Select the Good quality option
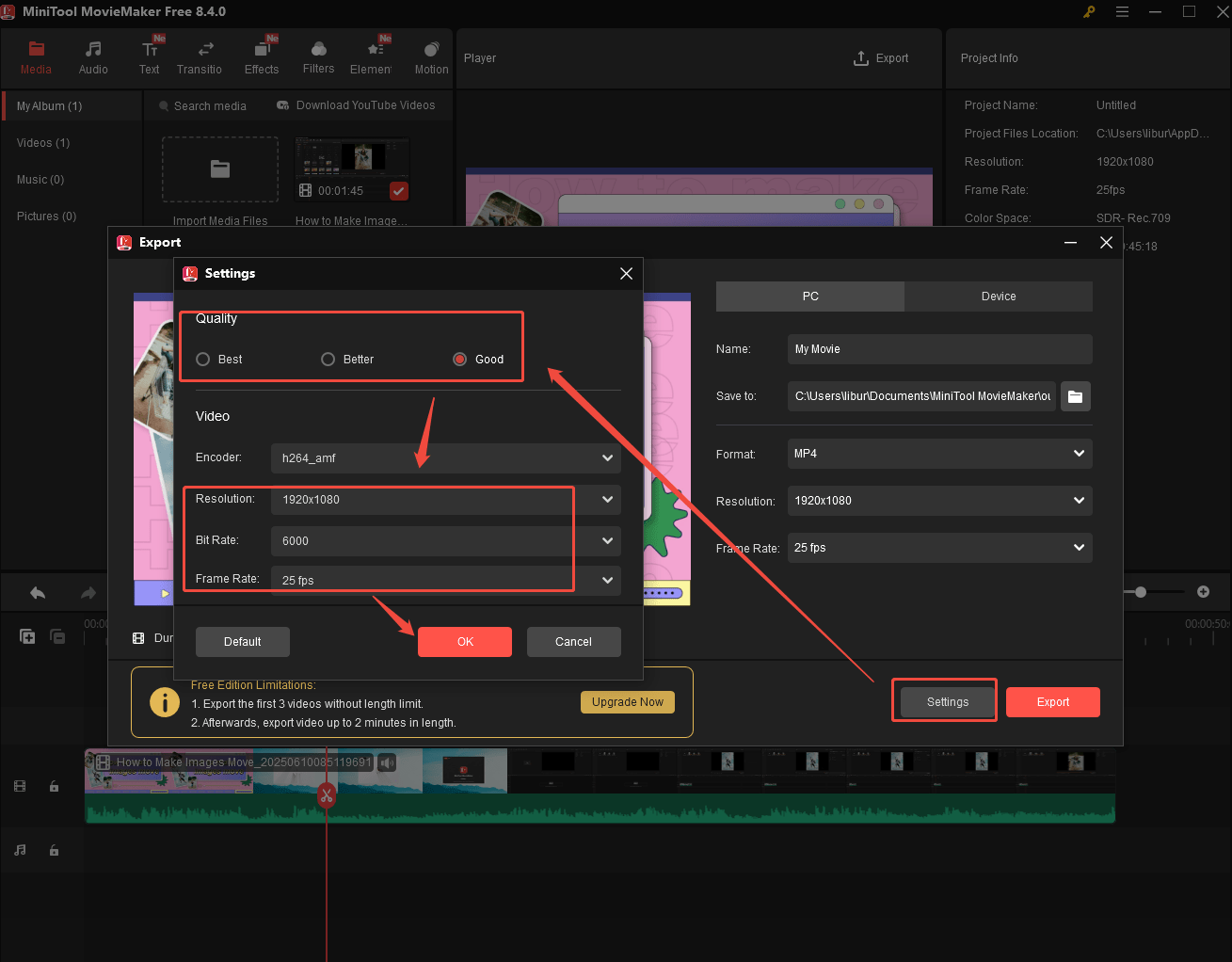Image resolution: width=1232 pixels, height=962 pixels. (x=459, y=359)
